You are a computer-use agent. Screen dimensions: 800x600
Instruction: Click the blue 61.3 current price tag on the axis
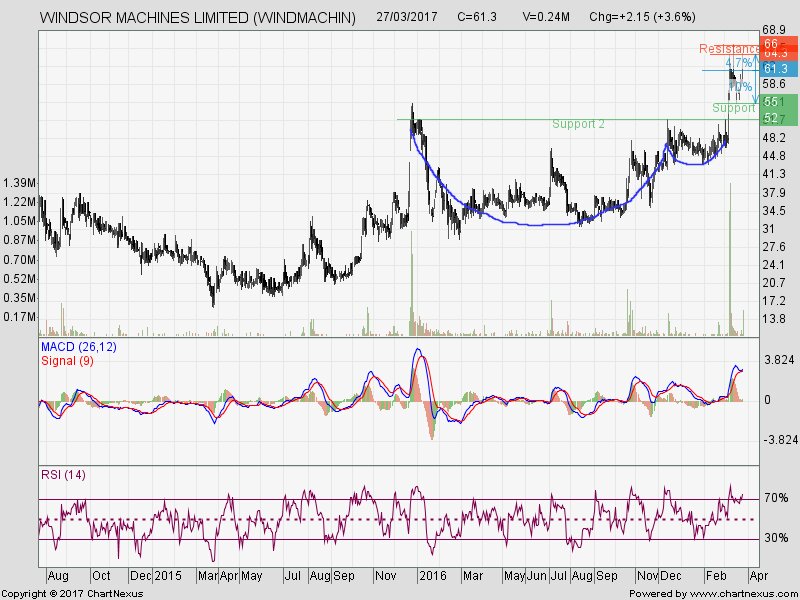[779, 69]
